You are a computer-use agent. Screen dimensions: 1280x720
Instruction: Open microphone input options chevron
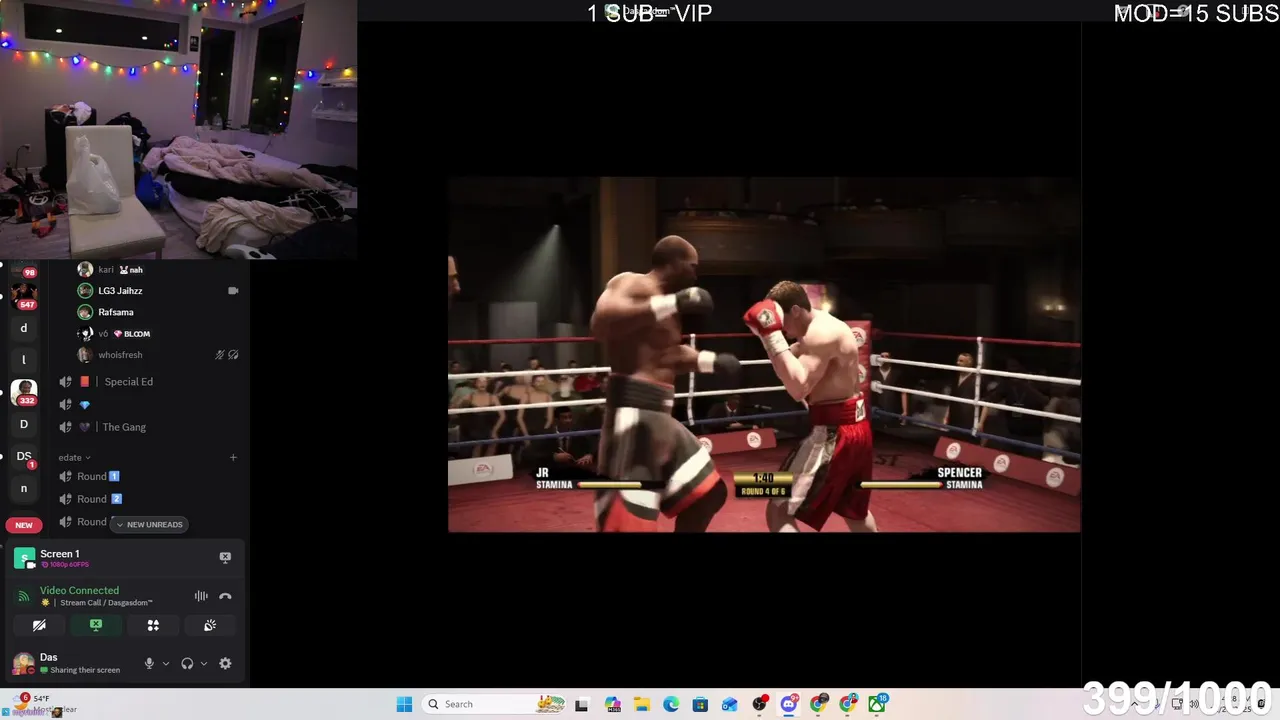[x=166, y=663]
